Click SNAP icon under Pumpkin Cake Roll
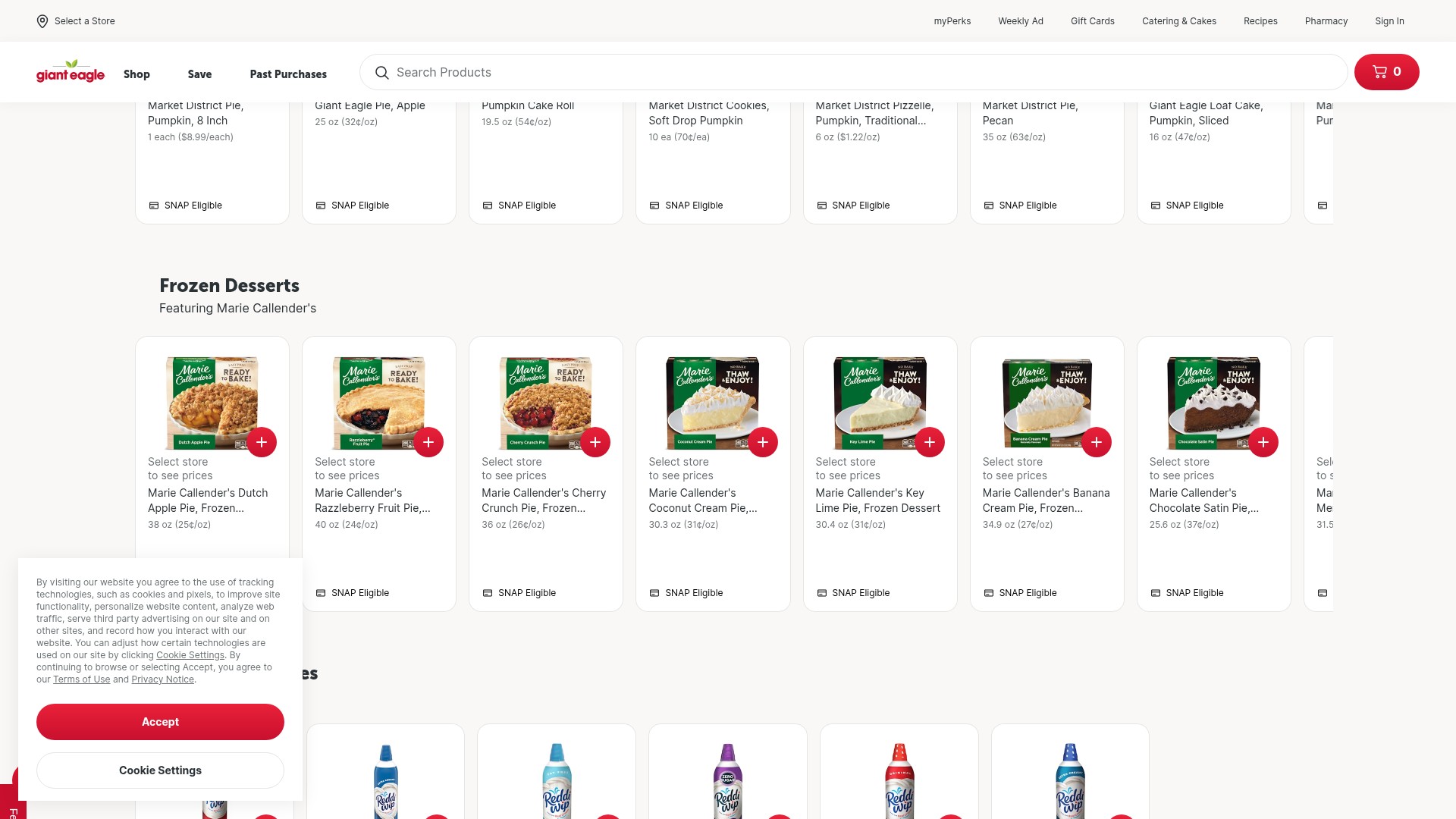This screenshot has width=1456, height=819. [x=488, y=206]
